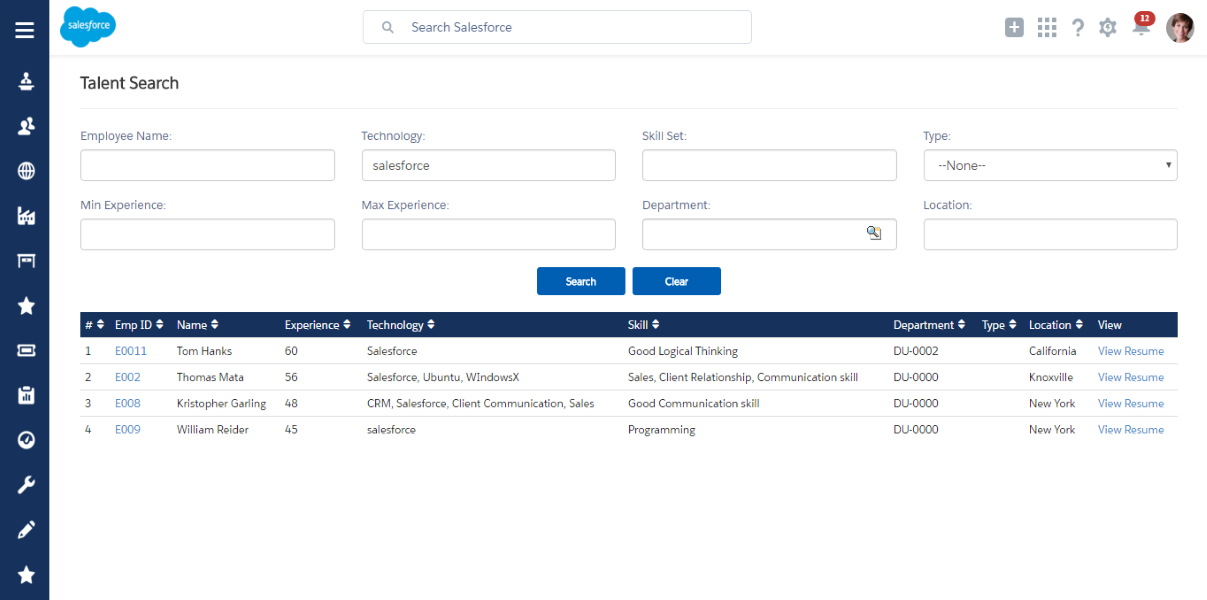
Task: Open the gauge dashboard icon in sidebar
Action: coord(27,440)
